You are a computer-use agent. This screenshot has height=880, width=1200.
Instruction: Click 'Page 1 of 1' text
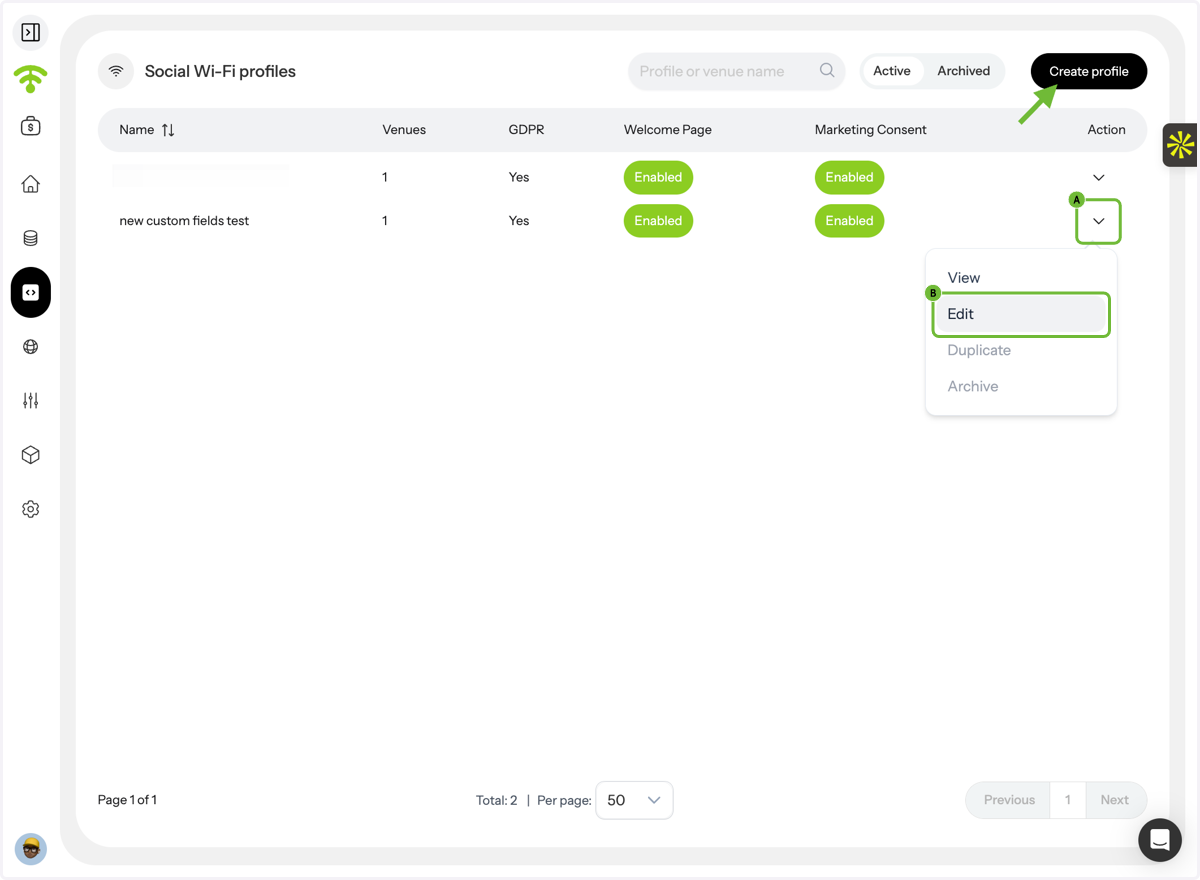coord(127,800)
